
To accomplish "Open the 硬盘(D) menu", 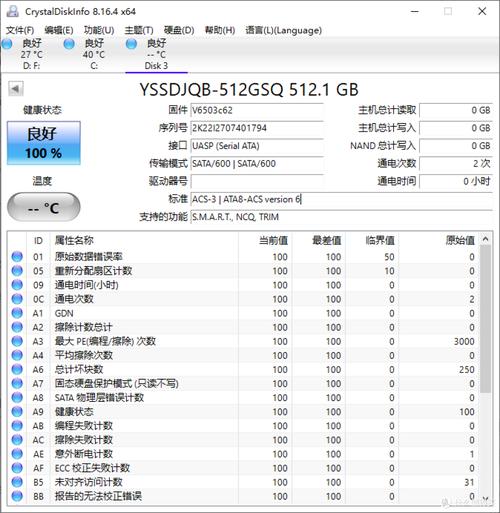I will [179, 30].
